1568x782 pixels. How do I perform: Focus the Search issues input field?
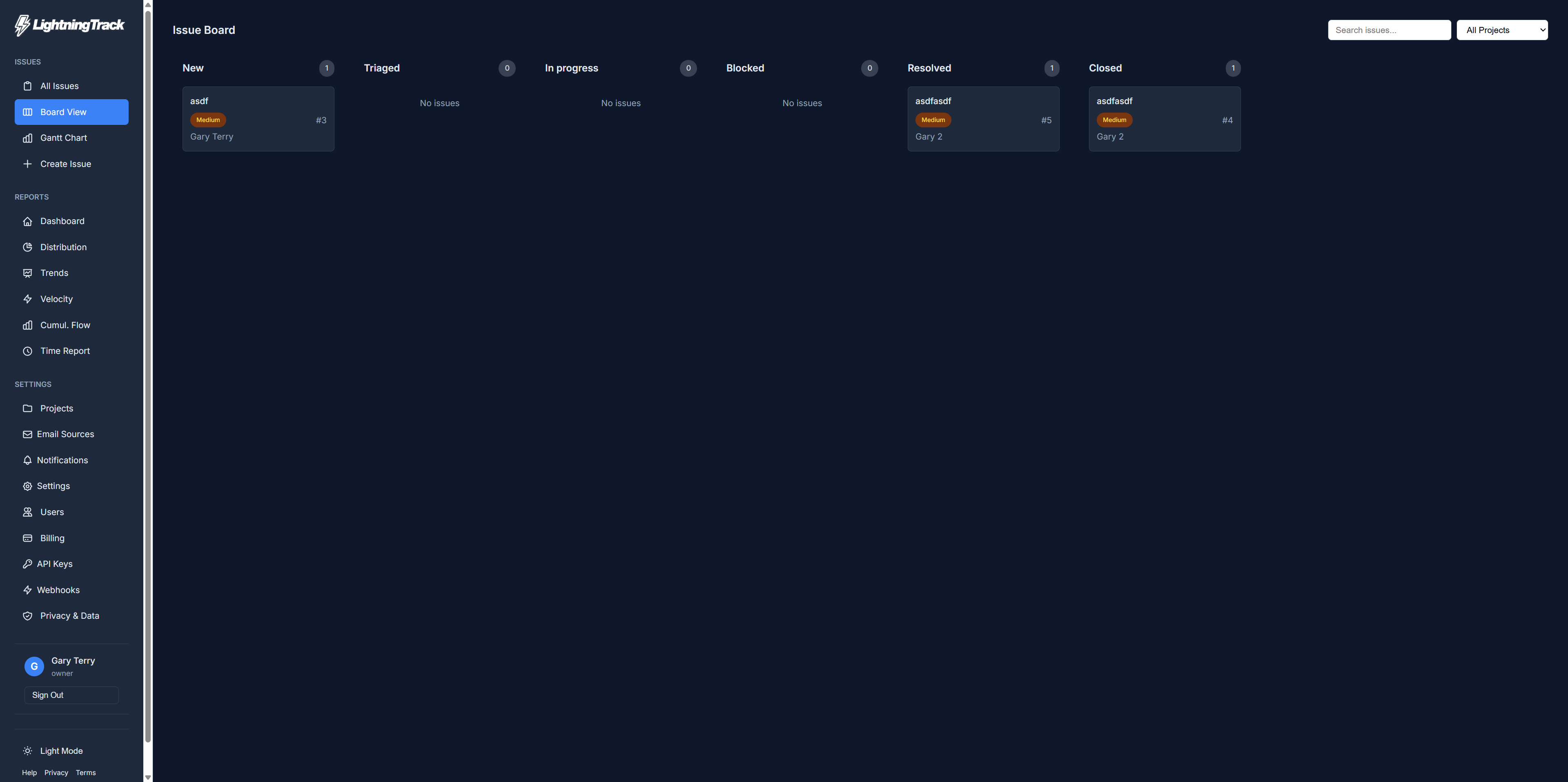point(1389,30)
